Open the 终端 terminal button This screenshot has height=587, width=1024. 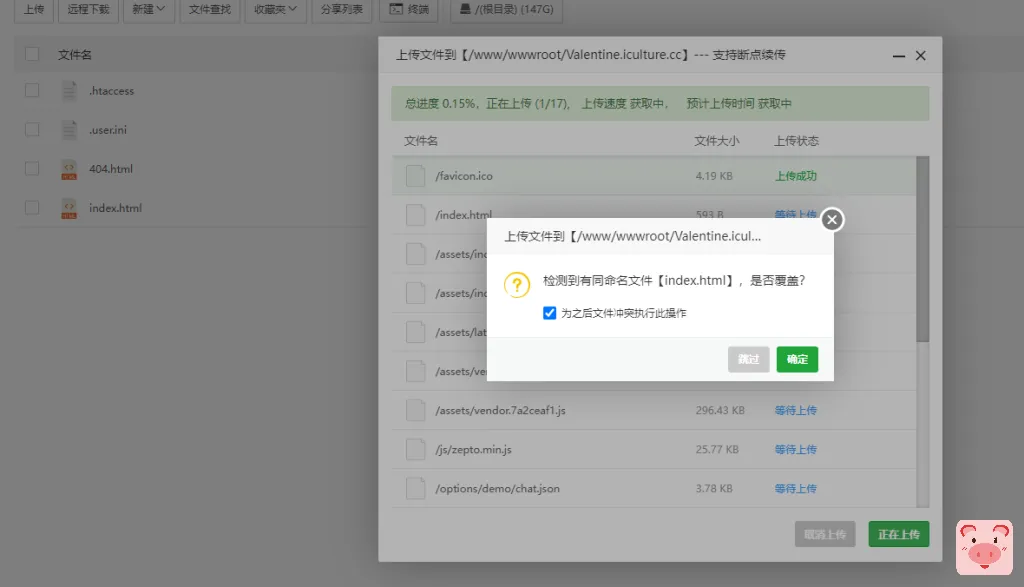409,10
